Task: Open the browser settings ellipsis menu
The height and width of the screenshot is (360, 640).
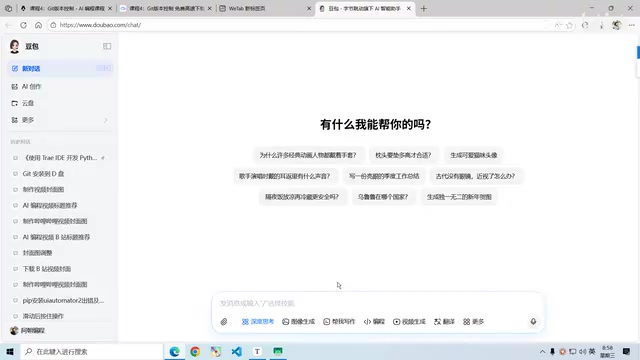Action: [632, 25]
